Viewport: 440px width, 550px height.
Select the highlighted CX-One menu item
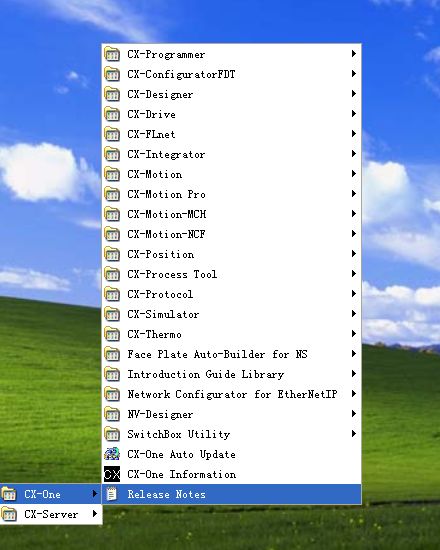[51, 494]
